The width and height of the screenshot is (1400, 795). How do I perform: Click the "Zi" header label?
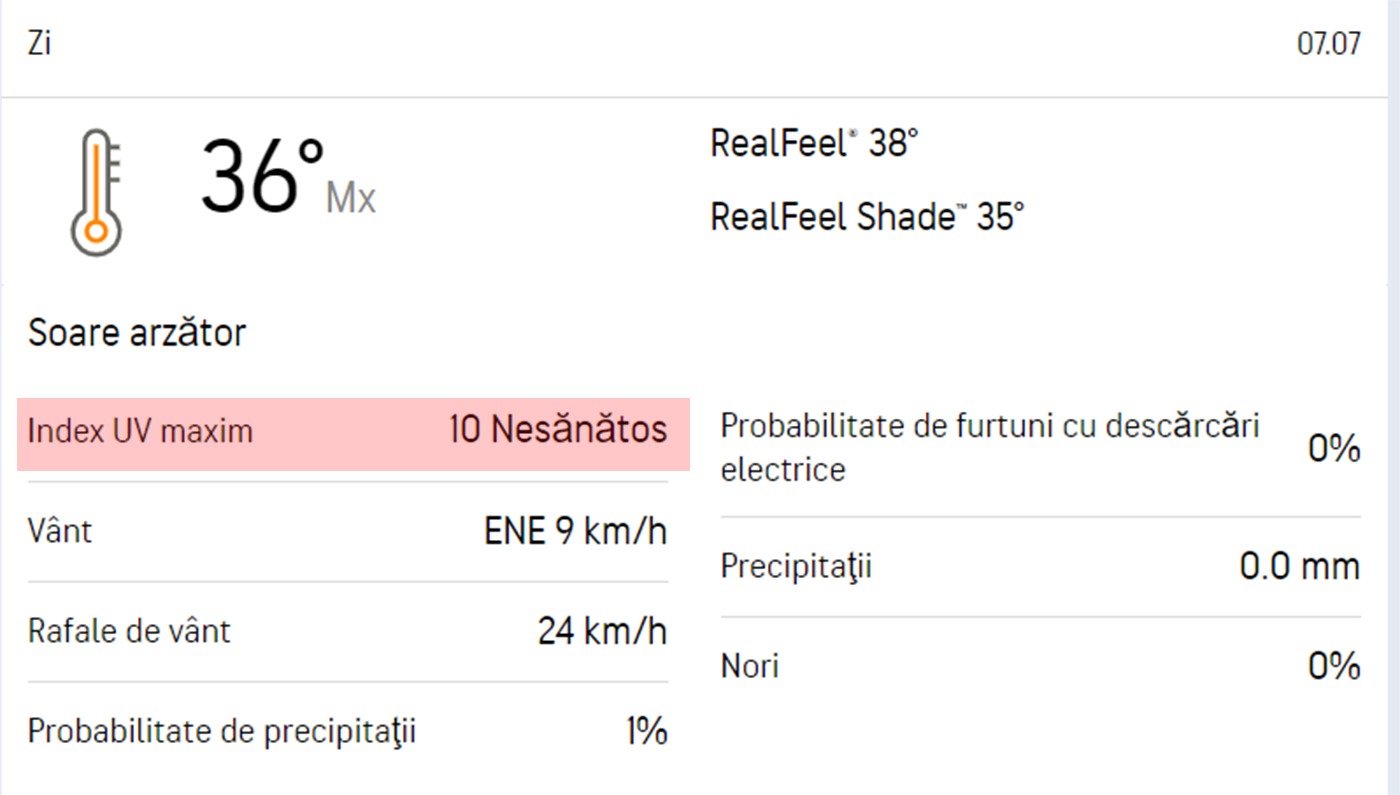(40, 45)
